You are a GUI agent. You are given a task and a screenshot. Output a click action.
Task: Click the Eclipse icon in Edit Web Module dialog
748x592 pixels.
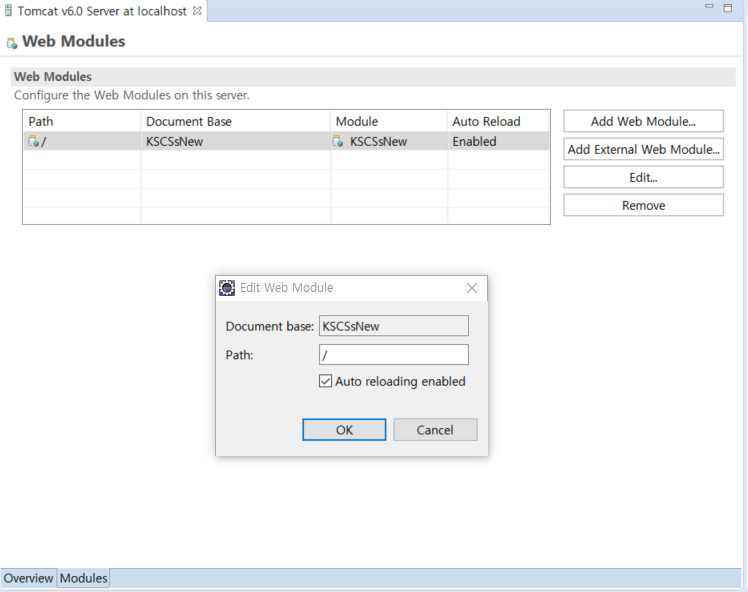coord(227,288)
